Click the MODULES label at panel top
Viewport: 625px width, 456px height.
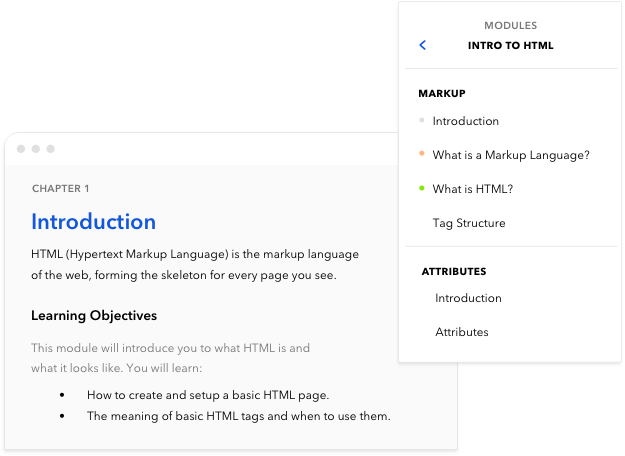[511, 26]
